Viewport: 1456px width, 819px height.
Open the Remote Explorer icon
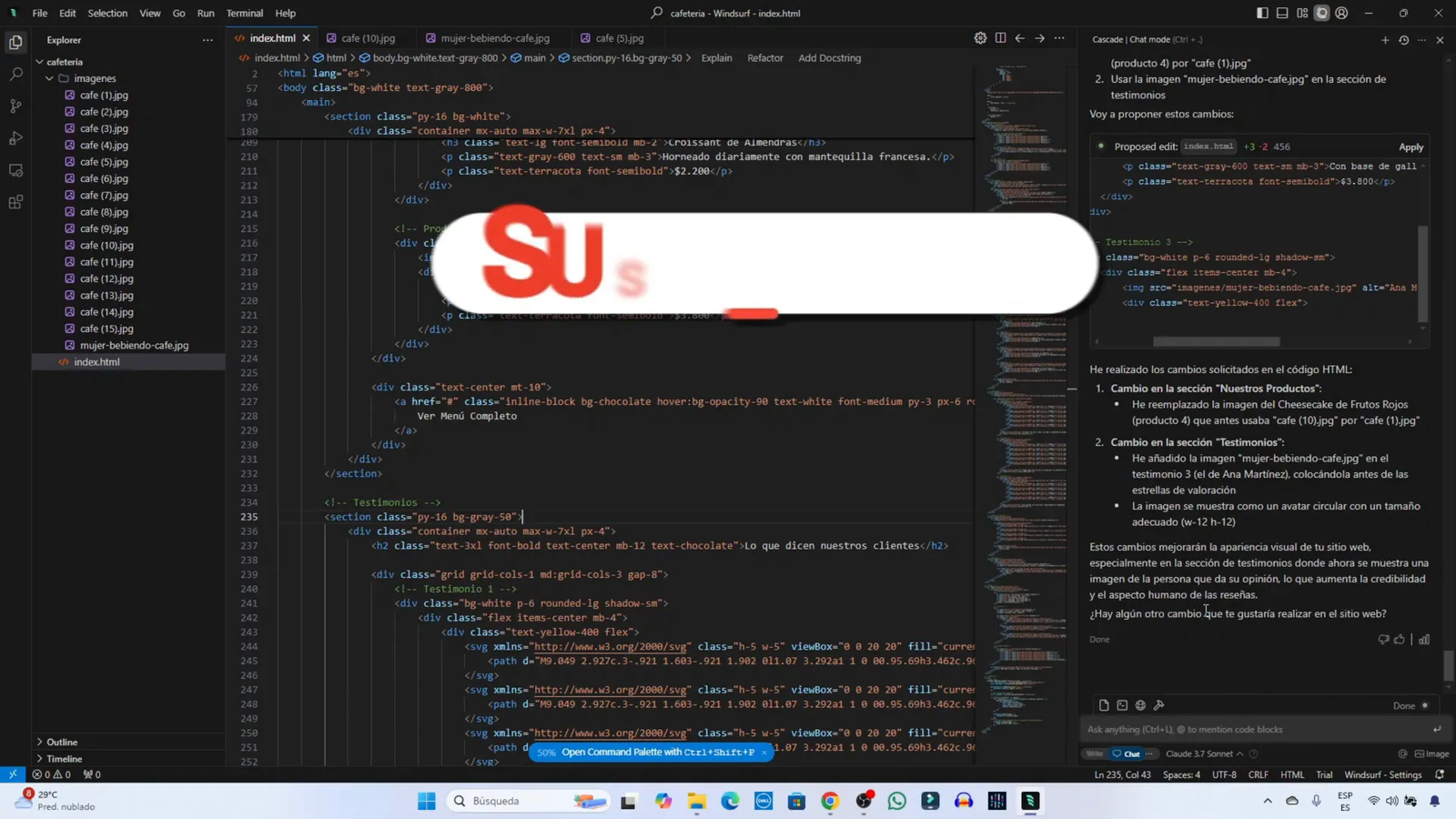coord(15,168)
